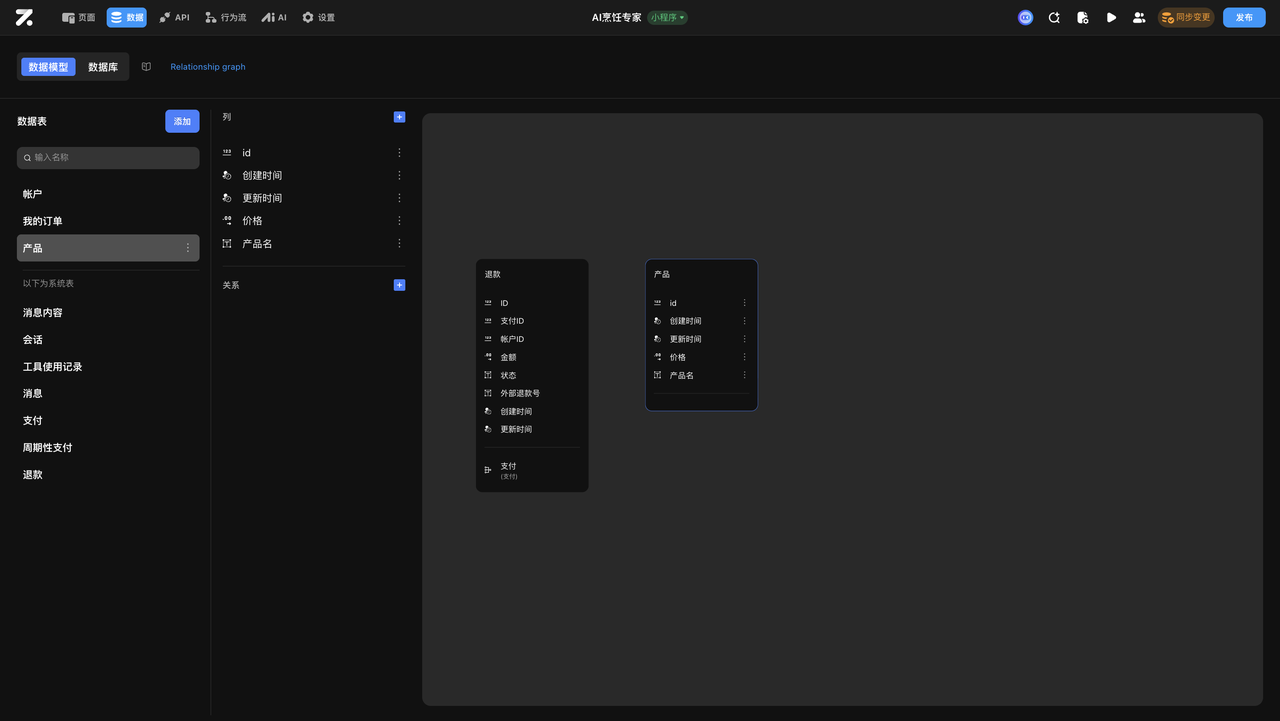Click the blue plus icon to add a 关系
This screenshot has width=1280, height=721.
(x=400, y=285)
